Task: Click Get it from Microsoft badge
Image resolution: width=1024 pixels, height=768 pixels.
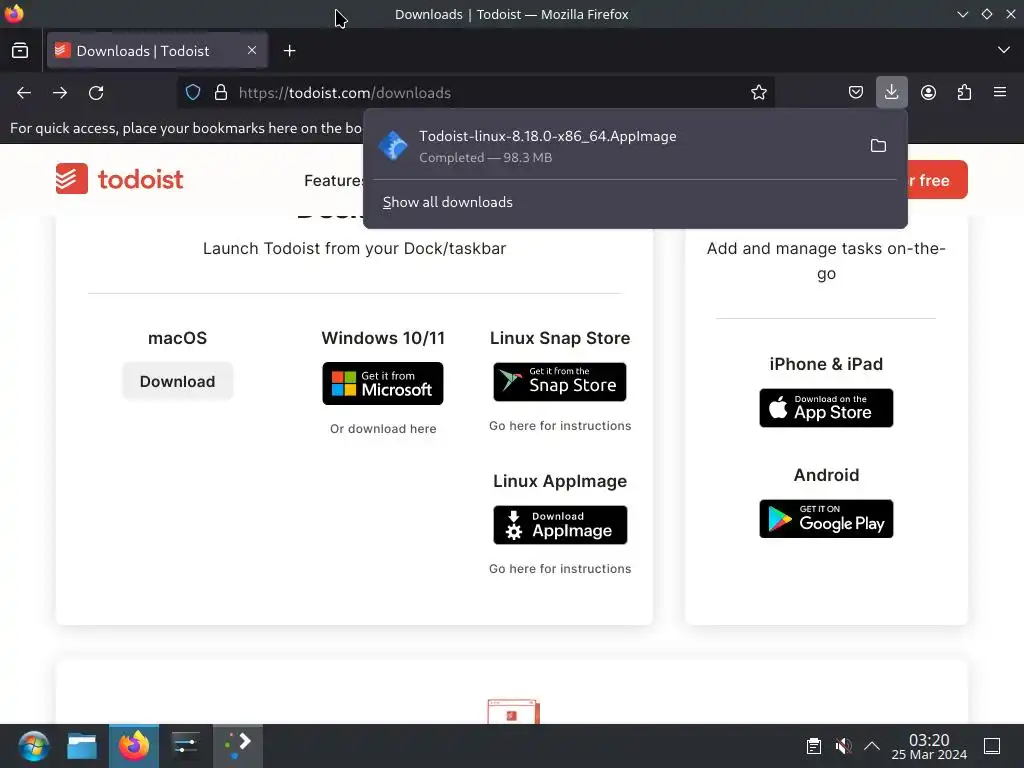Action: tap(383, 383)
